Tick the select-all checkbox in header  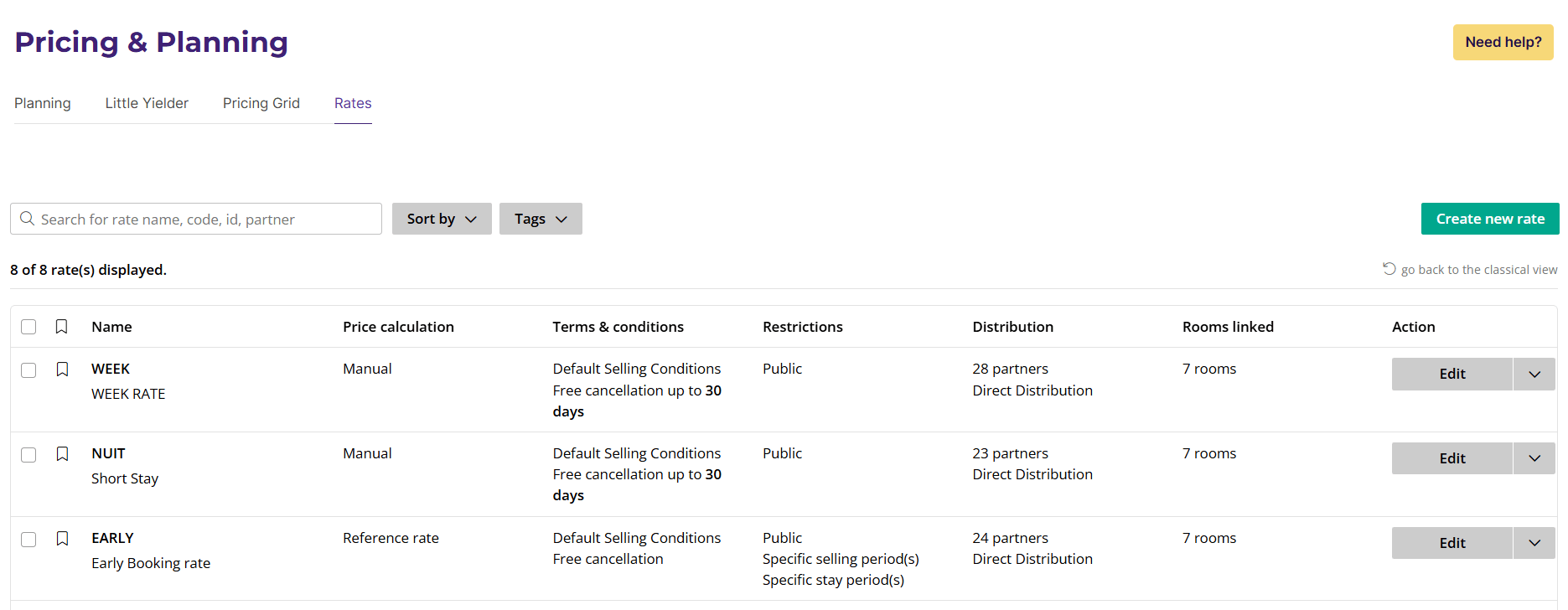(28, 327)
